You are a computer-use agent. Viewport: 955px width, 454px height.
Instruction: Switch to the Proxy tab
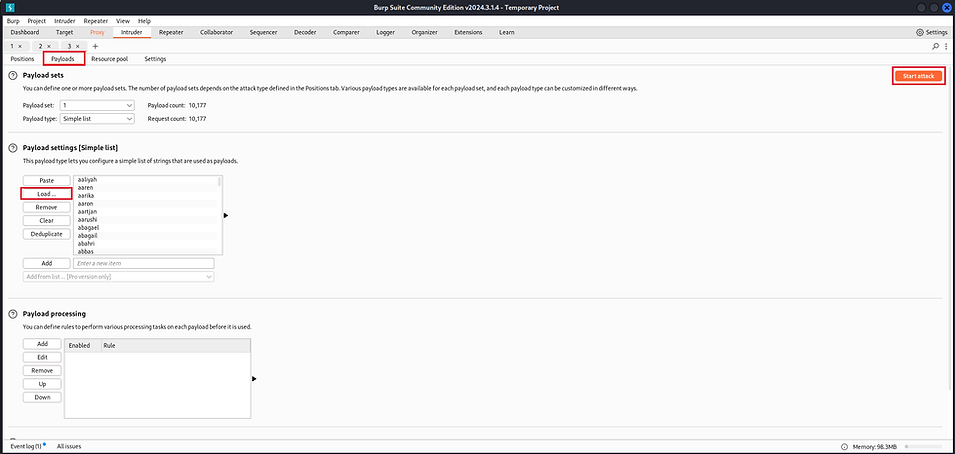(97, 32)
